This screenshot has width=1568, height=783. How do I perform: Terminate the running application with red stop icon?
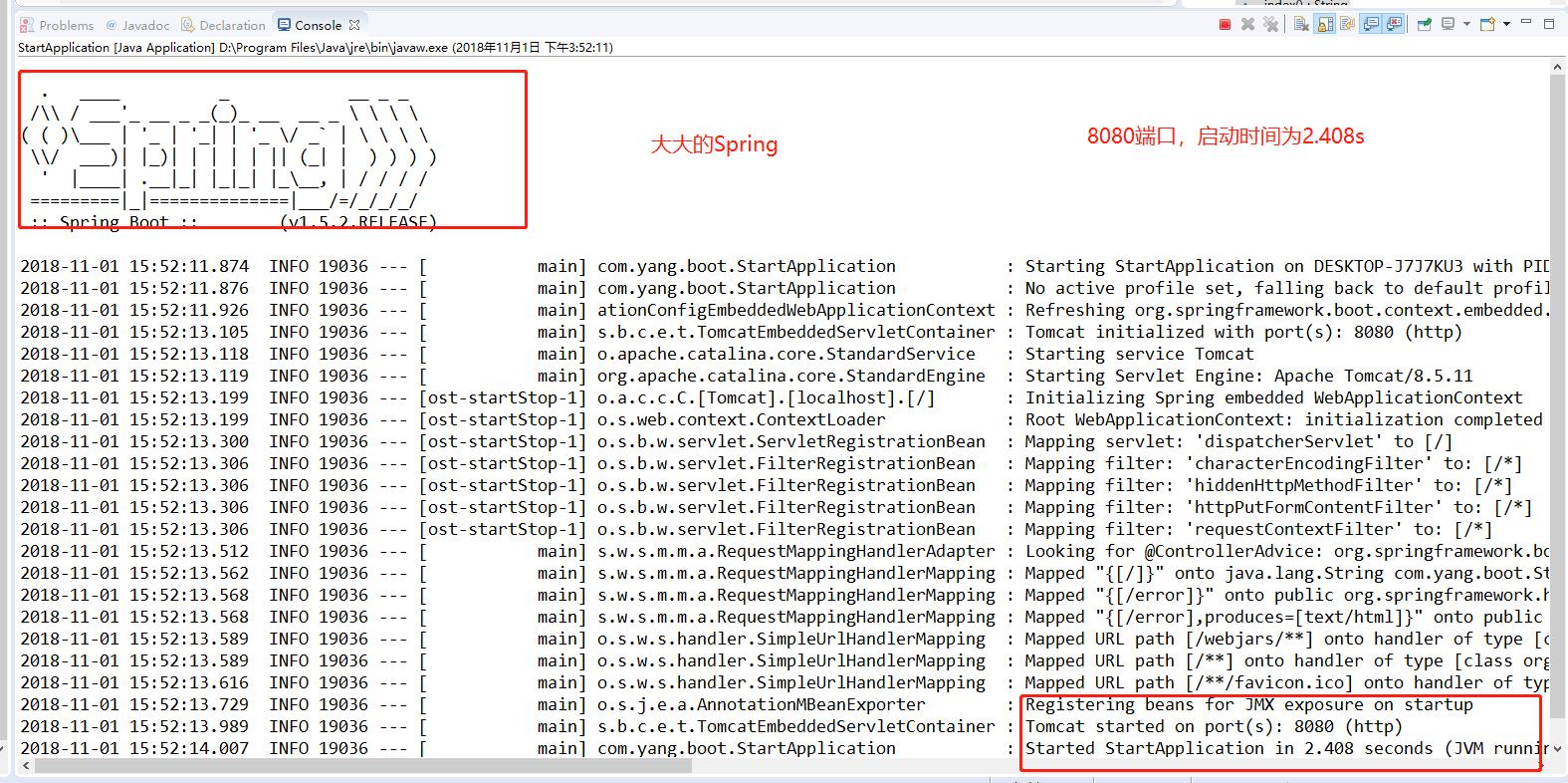[x=1225, y=24]
